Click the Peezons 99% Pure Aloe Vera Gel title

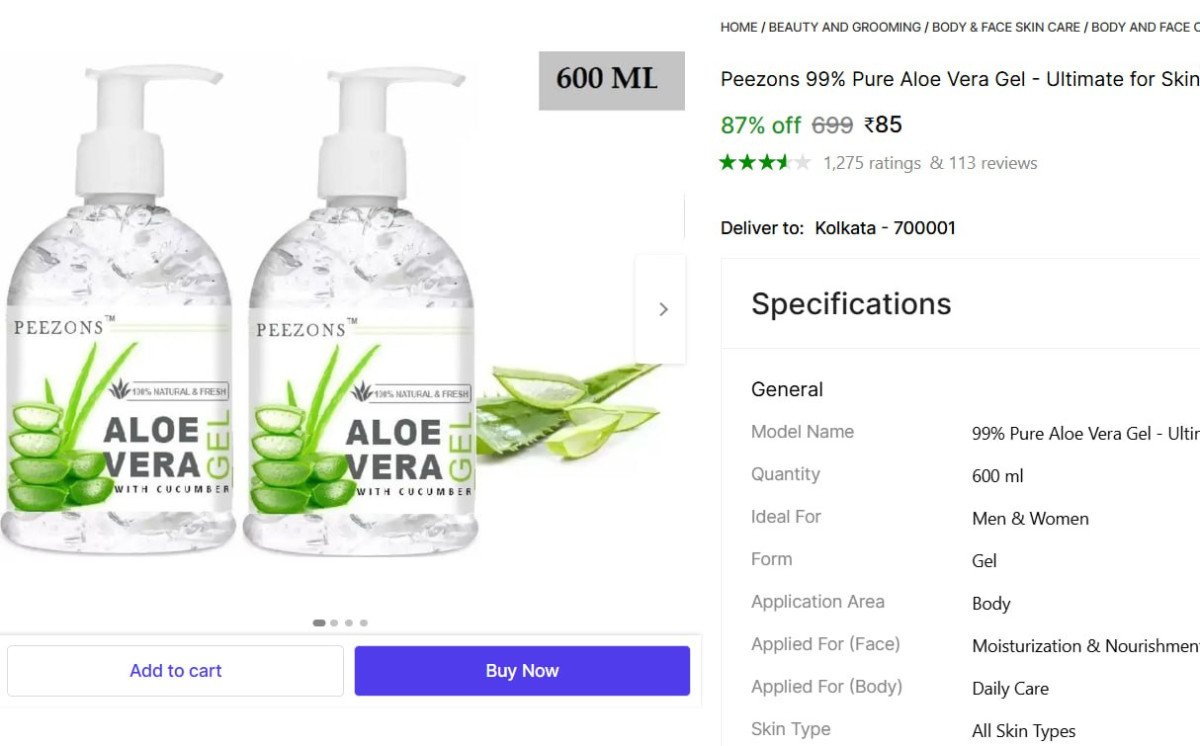959,79
